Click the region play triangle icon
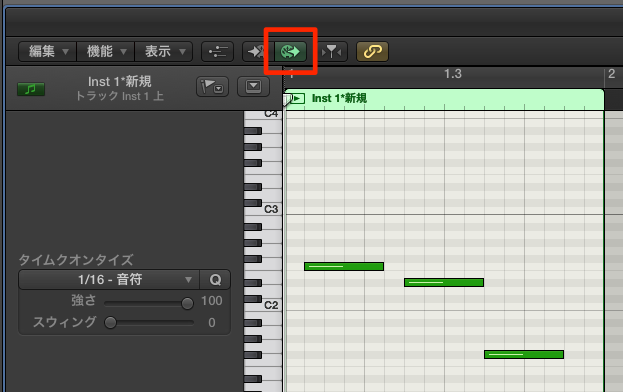Screen dimensions: 623x392 297,98
